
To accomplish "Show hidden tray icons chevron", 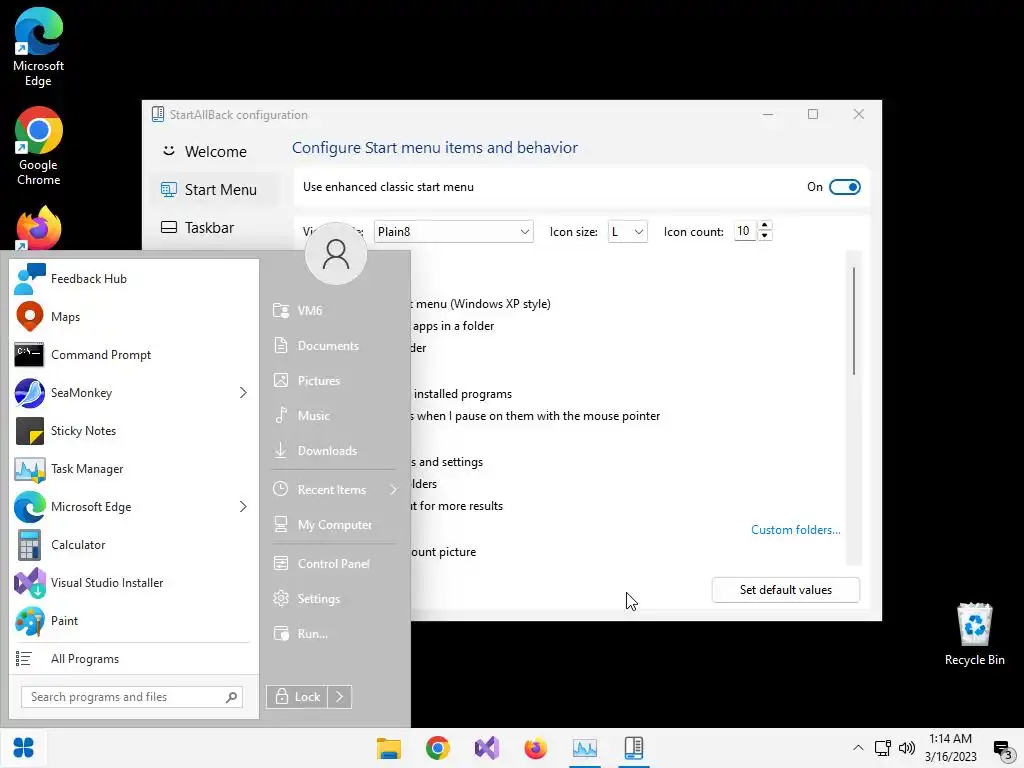I will pyautogui.click(x=858, y=748).
